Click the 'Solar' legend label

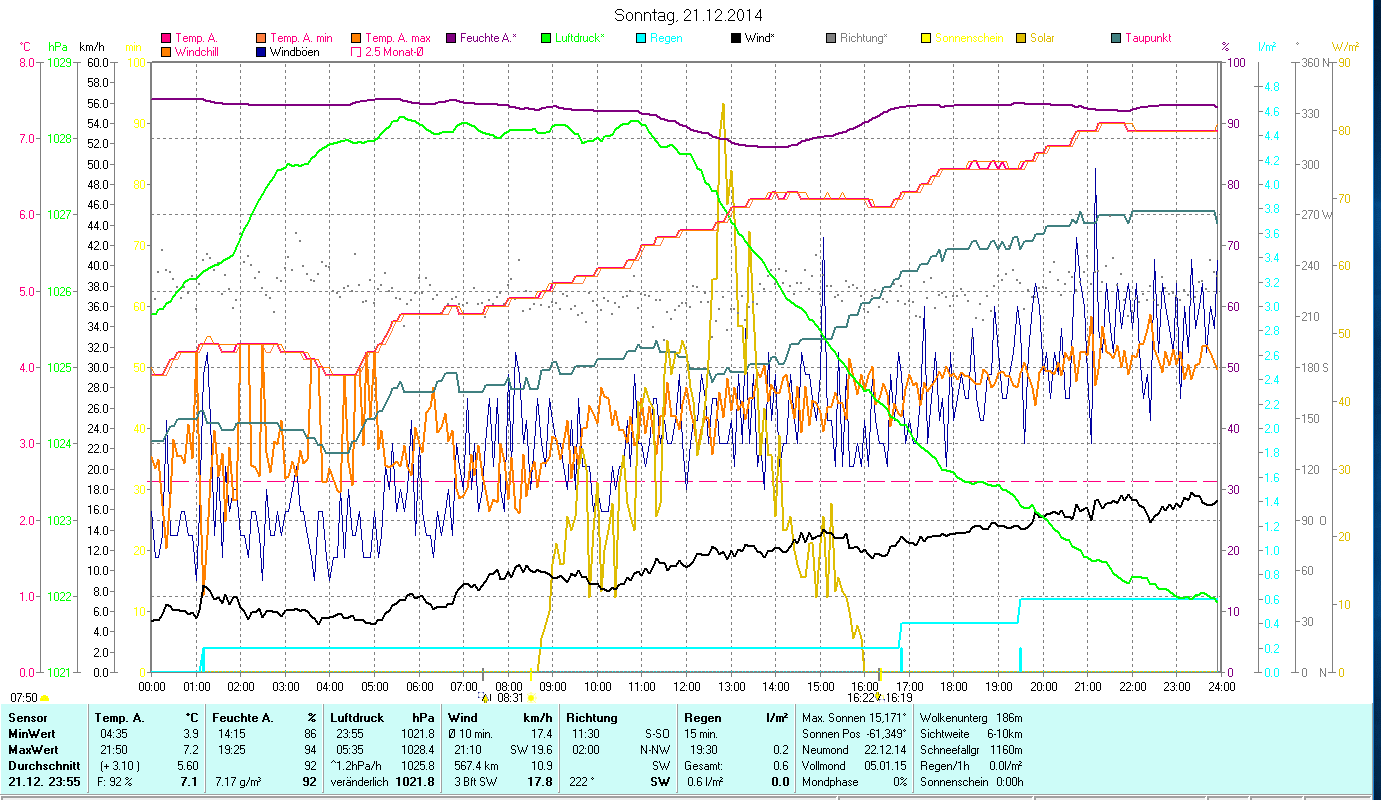pyautogui.click(x=1042, y=38)
